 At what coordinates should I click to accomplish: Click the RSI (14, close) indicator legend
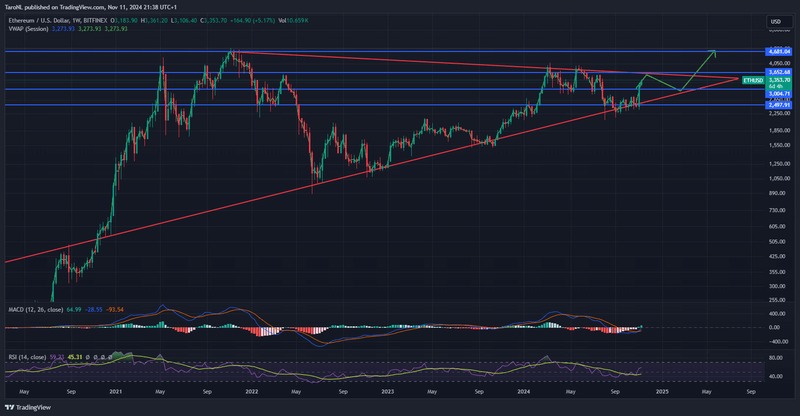tap(28, 357)
